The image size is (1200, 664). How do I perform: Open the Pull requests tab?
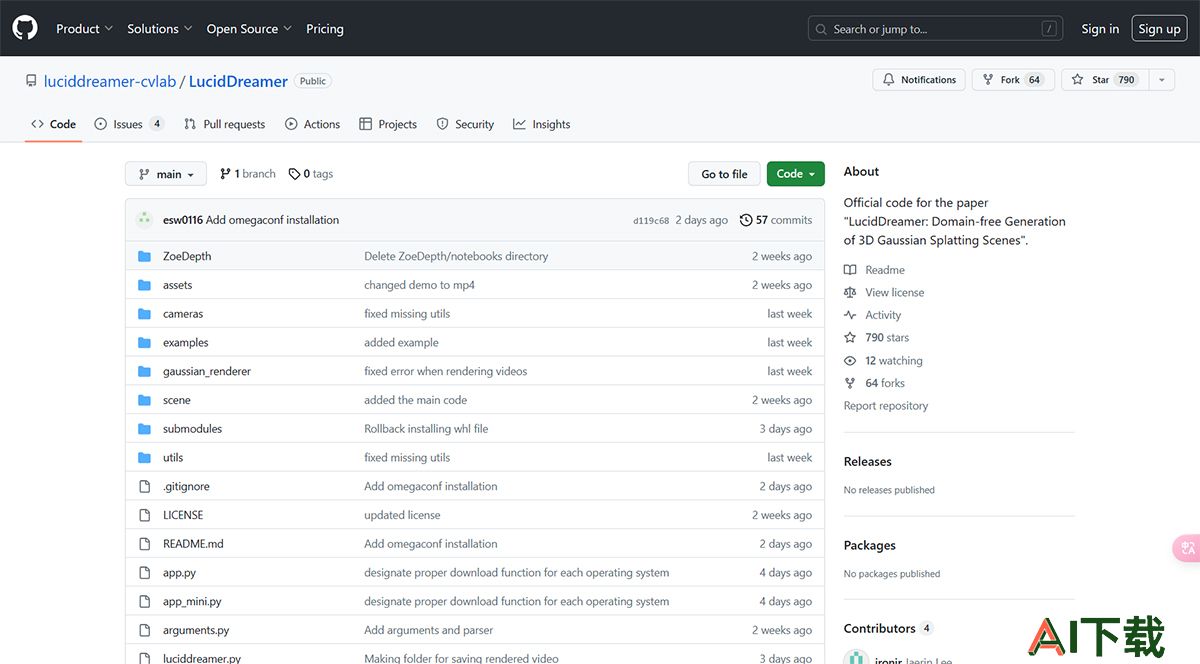point(225,124)
